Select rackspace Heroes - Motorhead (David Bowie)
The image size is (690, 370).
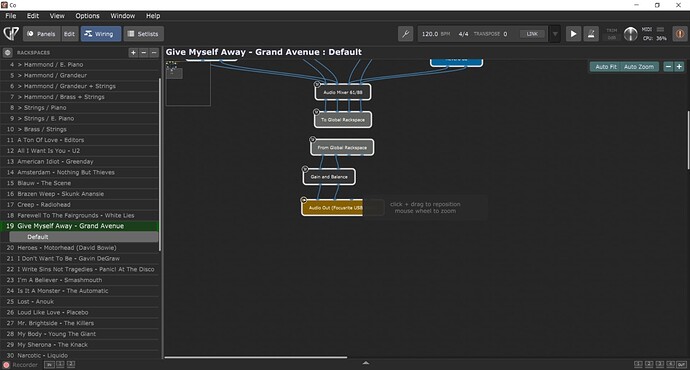[x=80, y=248]
